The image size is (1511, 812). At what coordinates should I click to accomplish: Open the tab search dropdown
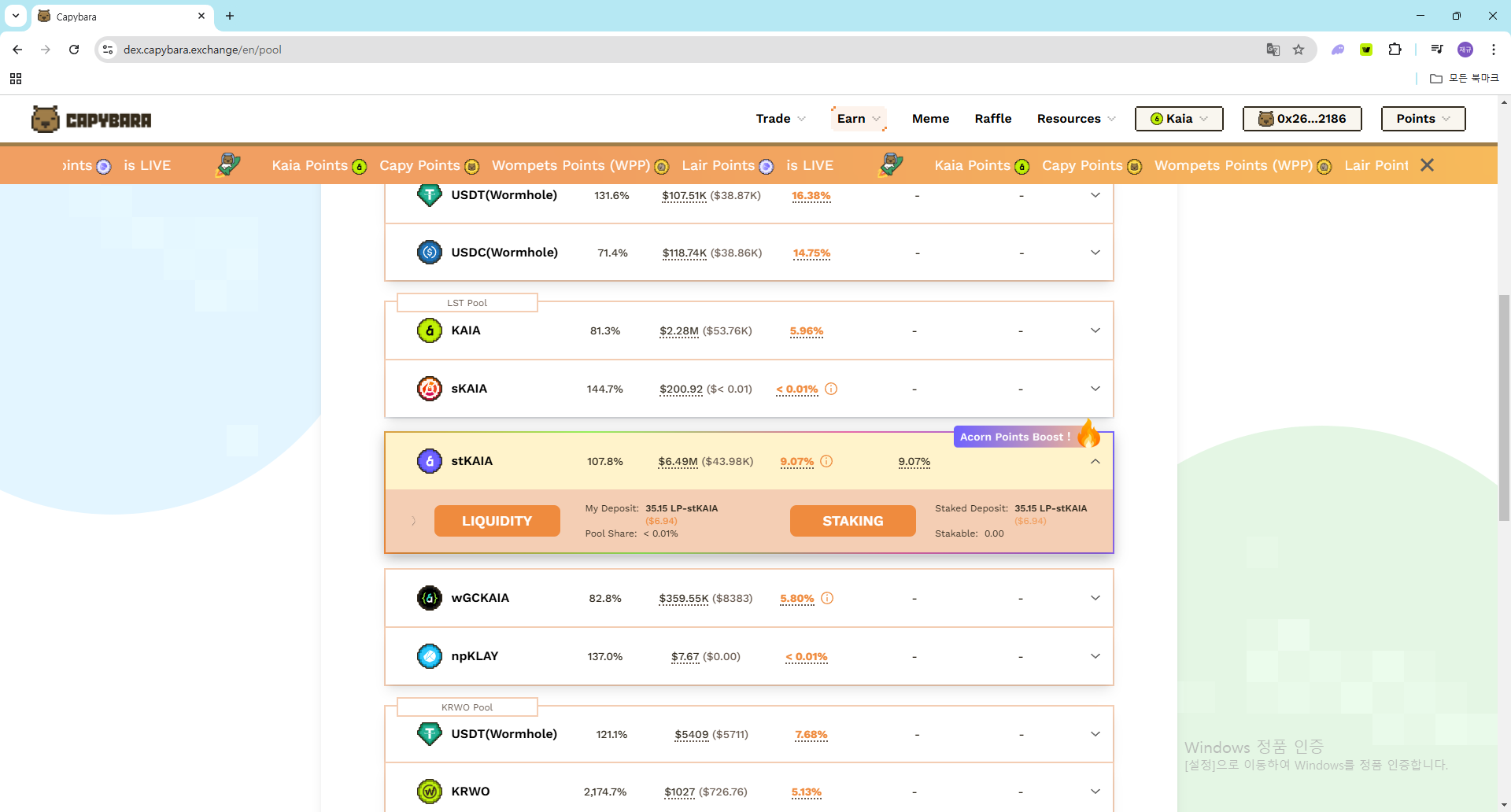point(16,16)
